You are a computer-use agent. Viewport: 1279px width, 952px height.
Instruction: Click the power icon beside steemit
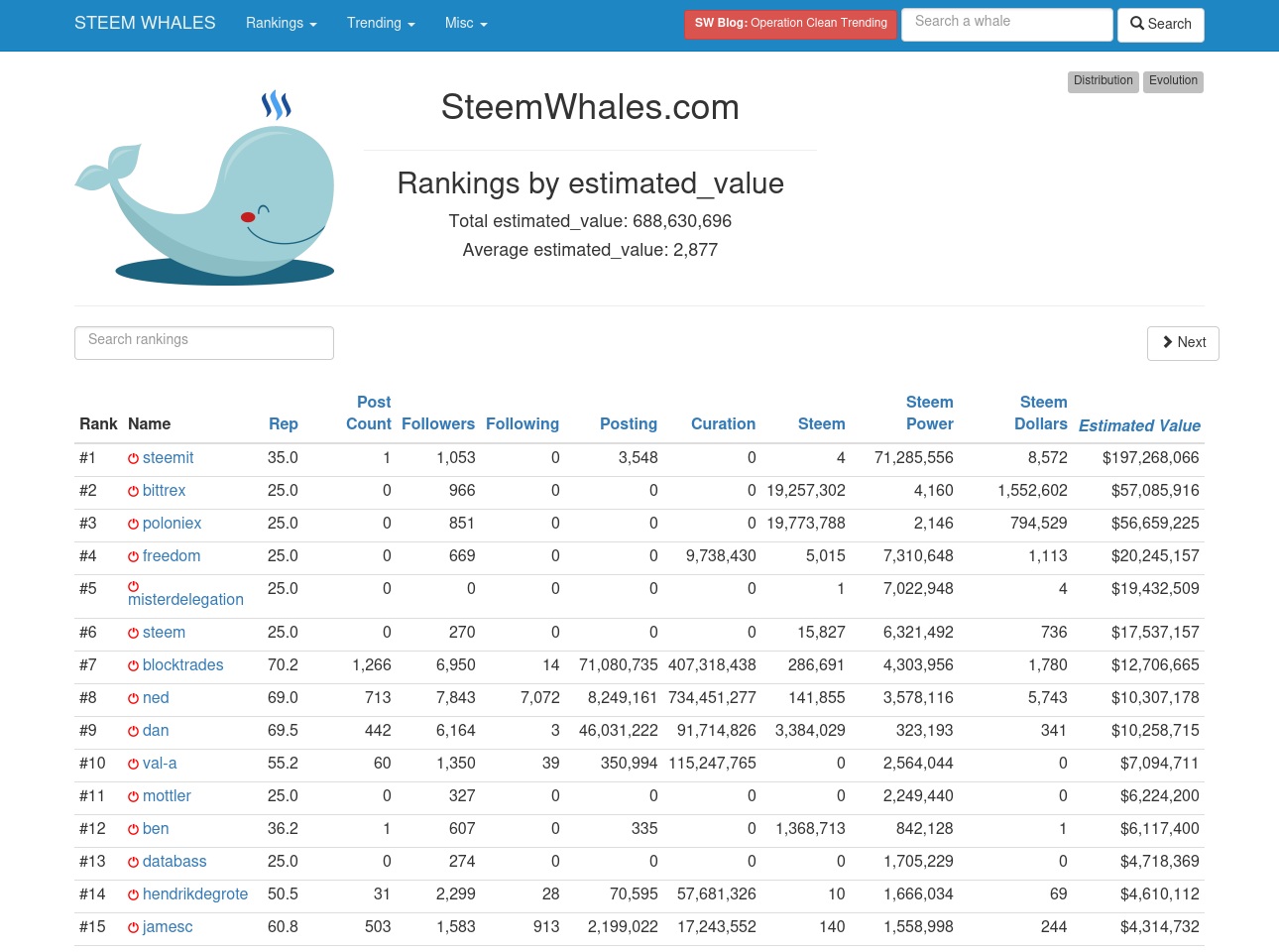click(133, 459)
